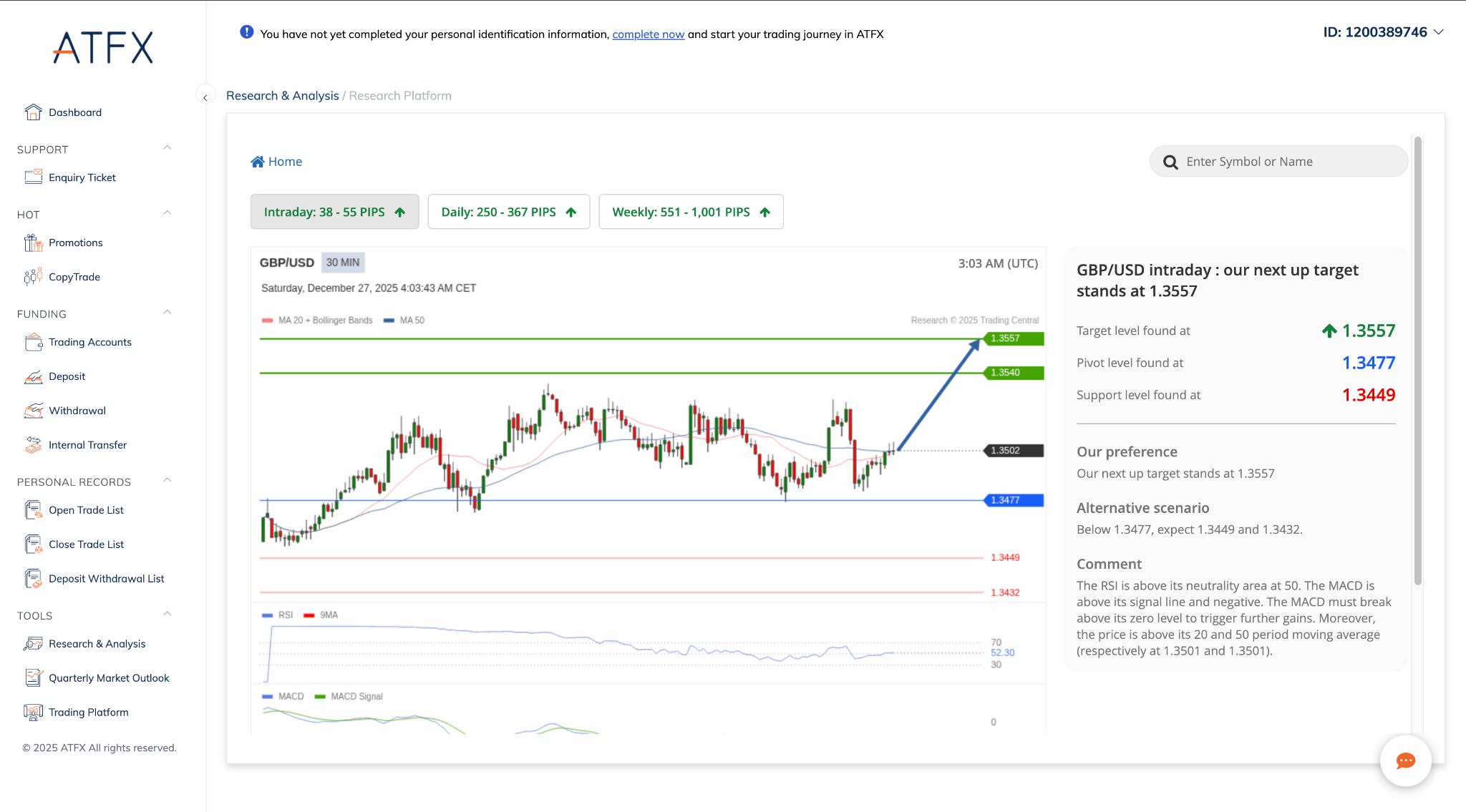Click the Close Trade List icon
The image size is (1466, 812).
[33, 544]
